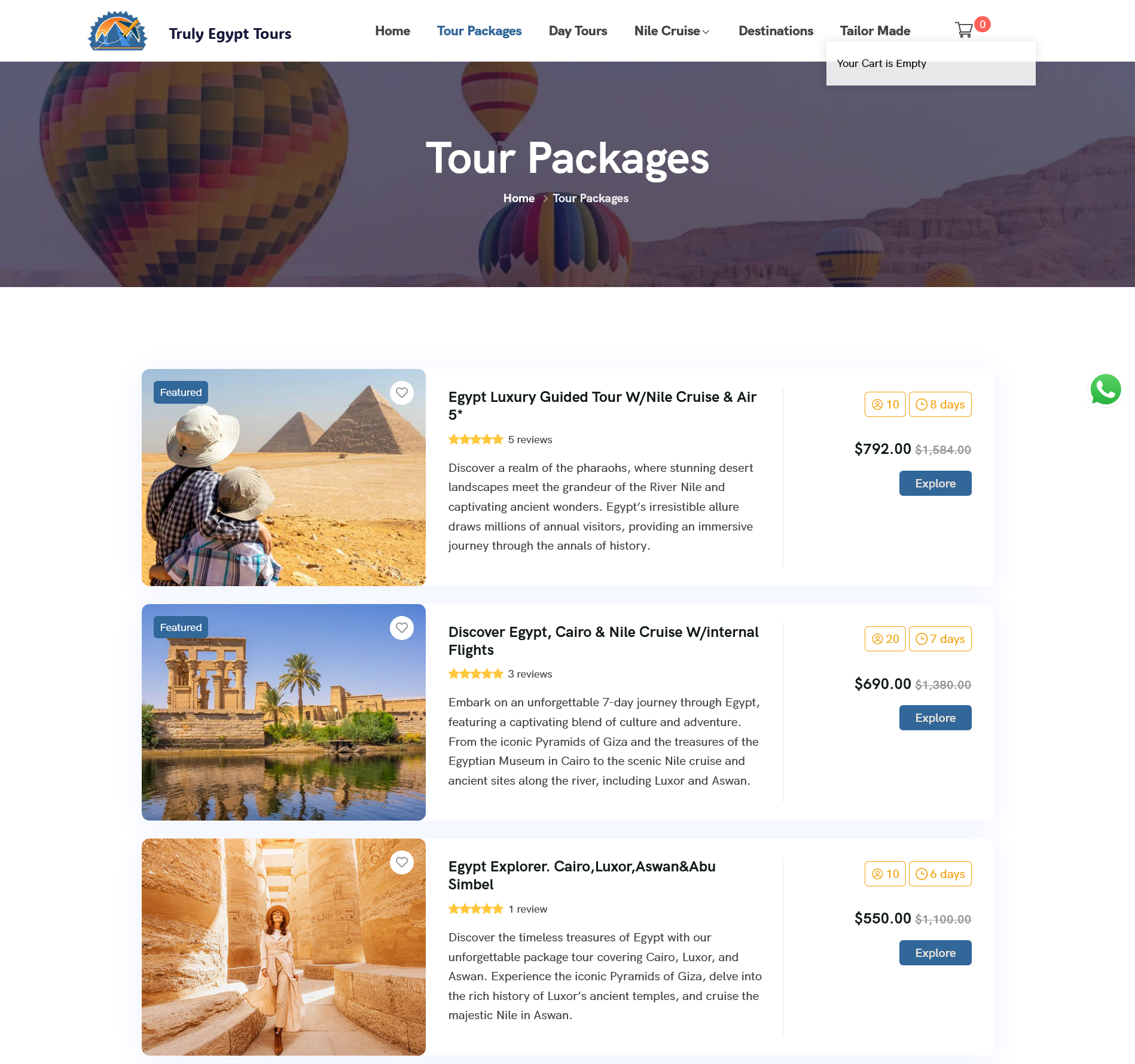
Task: Click the five-star rating on Luxury Guided Tour
Action: coord(476,440)
